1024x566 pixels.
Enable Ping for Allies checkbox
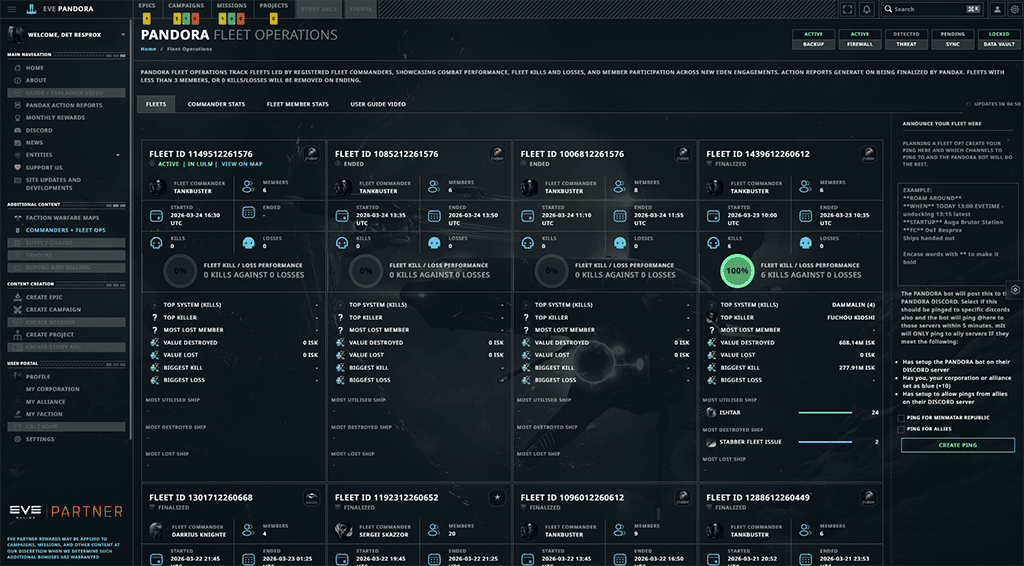[901, 430]
